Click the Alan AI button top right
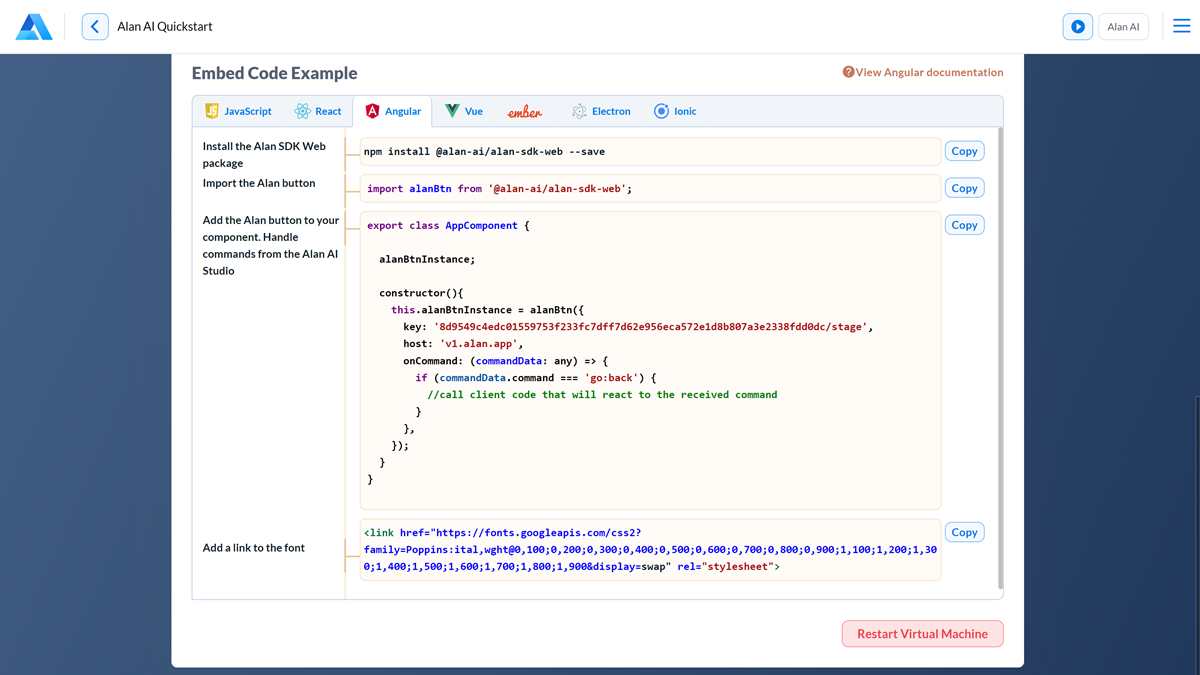The height and width of the screenshot is (675, 1200). tap(1123, 26)
